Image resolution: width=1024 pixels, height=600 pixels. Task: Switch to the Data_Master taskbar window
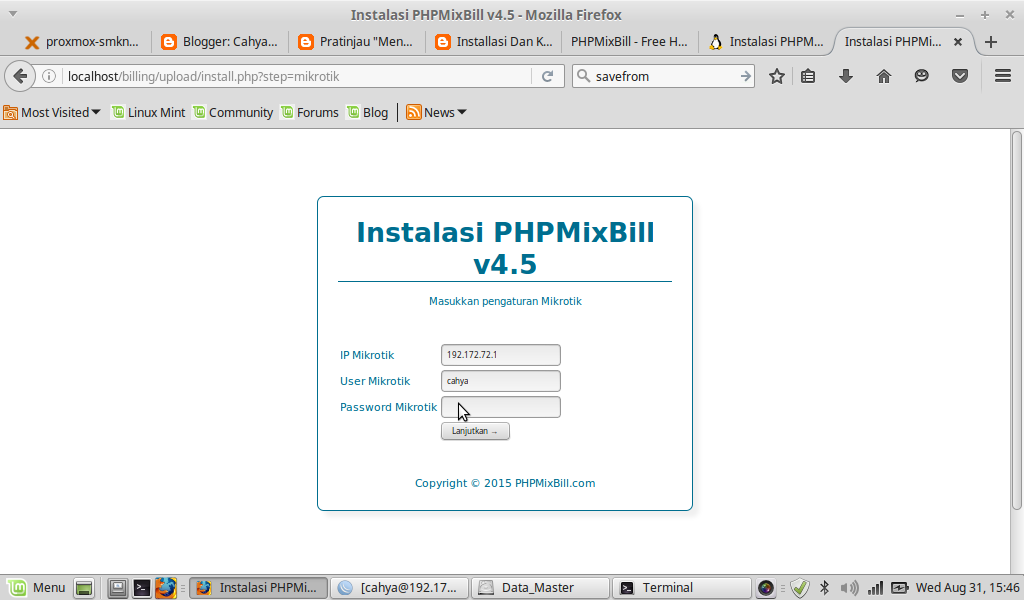coord(539,588)
